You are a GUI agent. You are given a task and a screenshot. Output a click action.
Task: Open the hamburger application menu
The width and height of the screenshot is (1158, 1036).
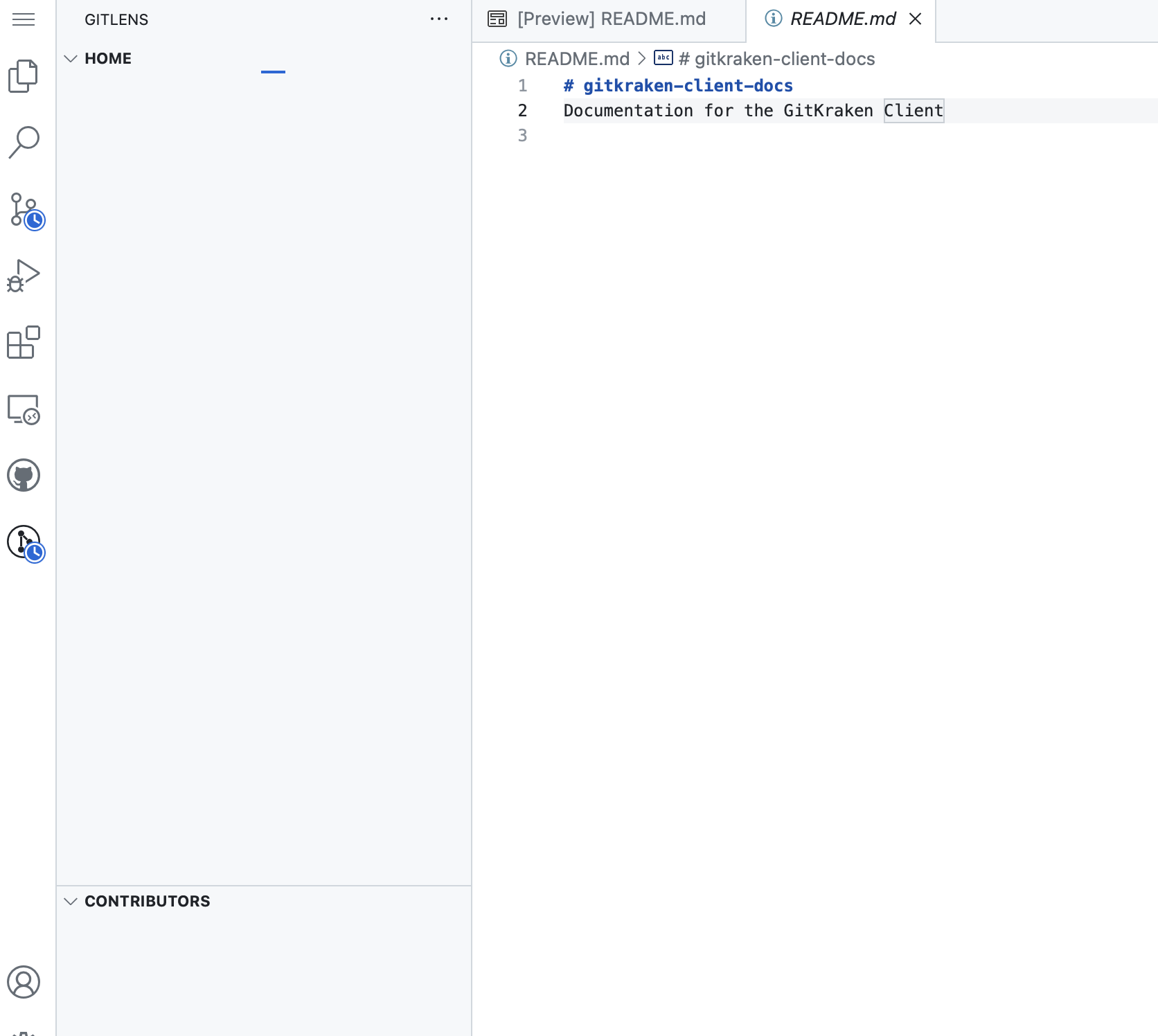click(x=23, y=19)
